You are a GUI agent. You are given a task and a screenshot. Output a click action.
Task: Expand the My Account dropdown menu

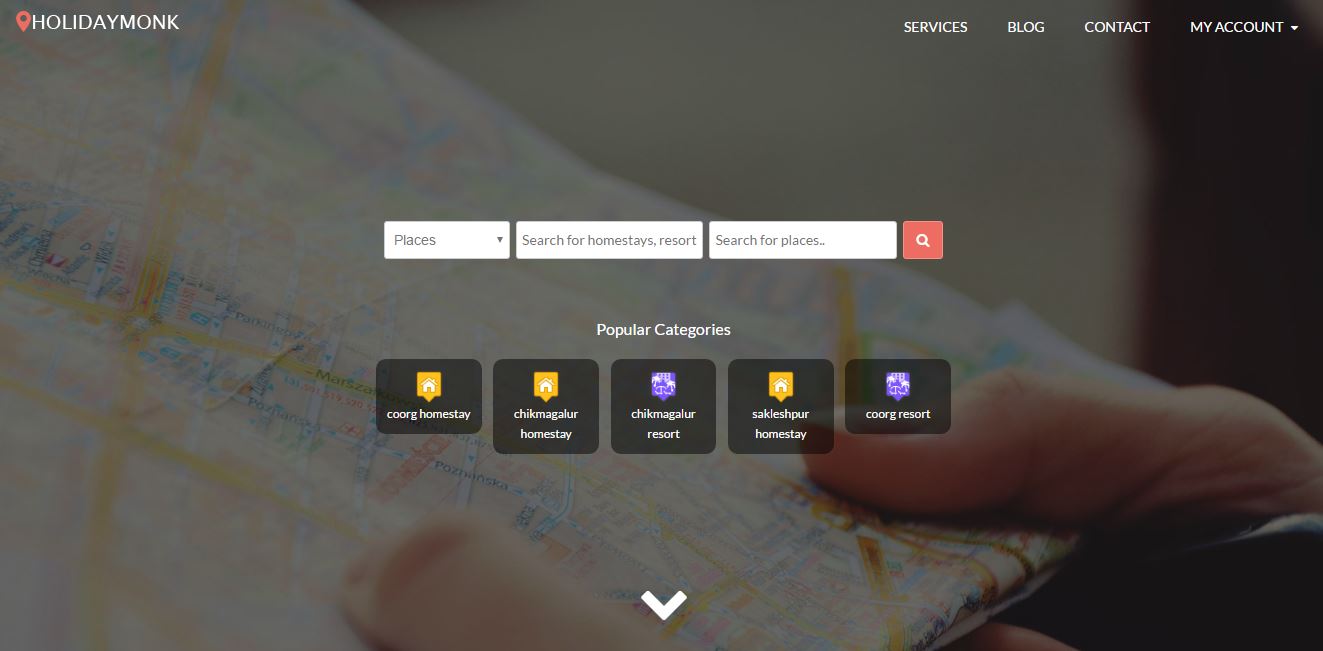(x=1244, y=27)
